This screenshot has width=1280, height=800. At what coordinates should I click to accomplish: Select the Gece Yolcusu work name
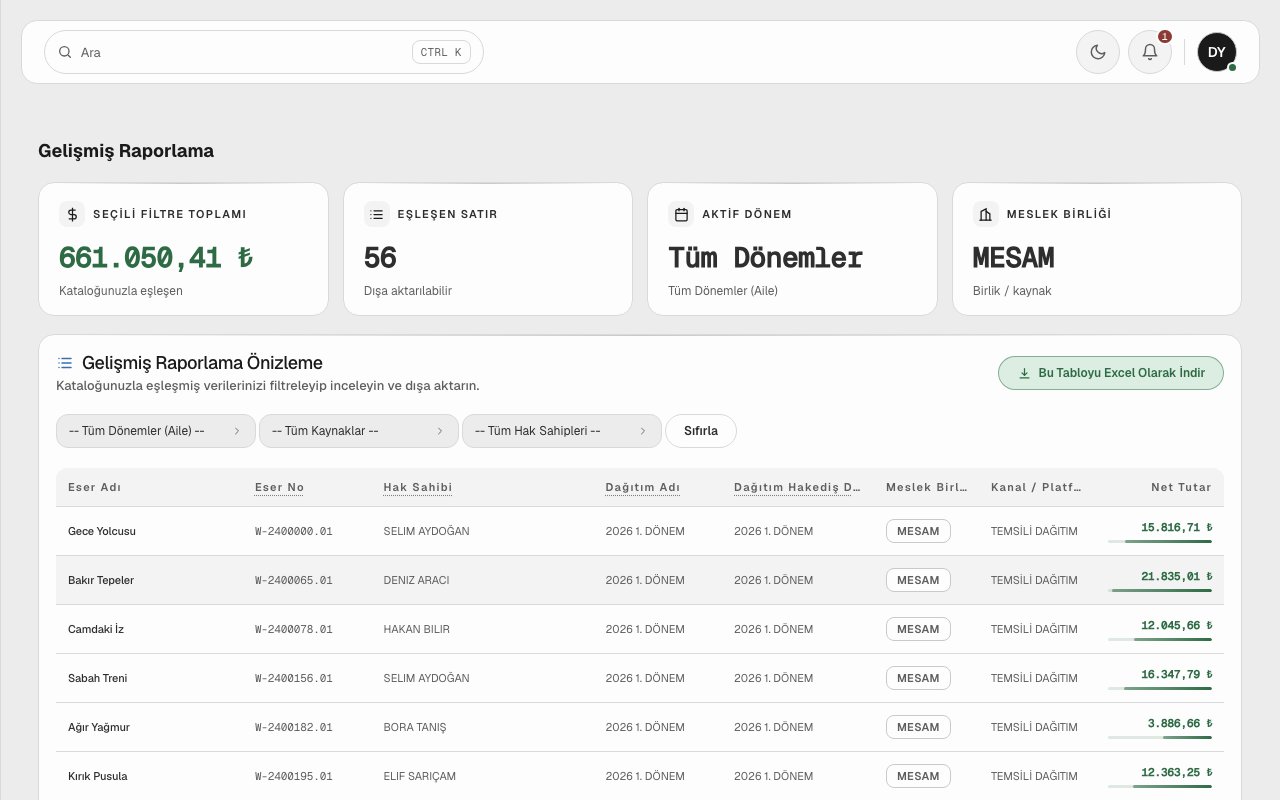pyautogui.click(x=102, y=531)
